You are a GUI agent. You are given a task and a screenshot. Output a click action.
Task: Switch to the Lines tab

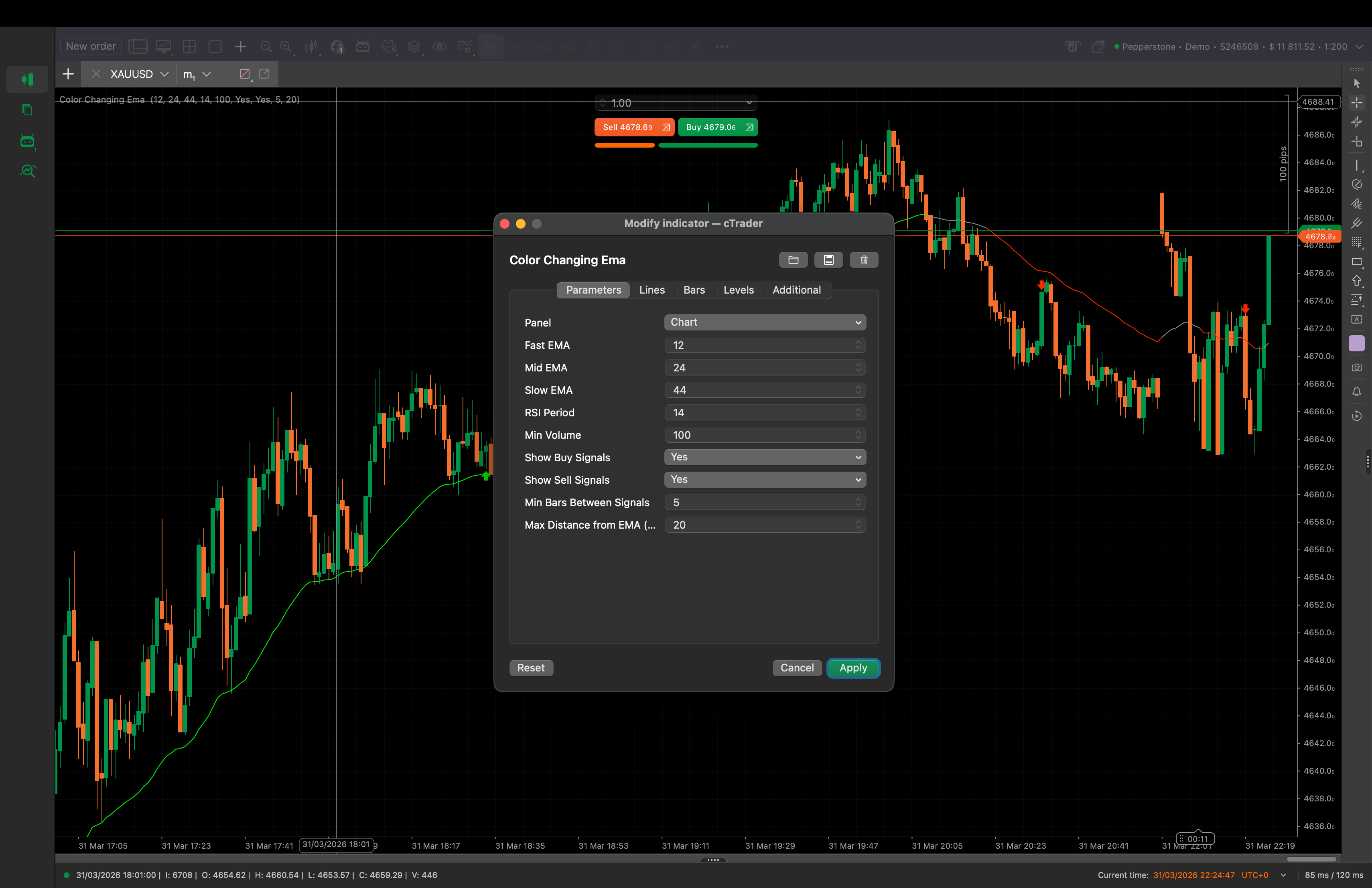tap(651, 290)
